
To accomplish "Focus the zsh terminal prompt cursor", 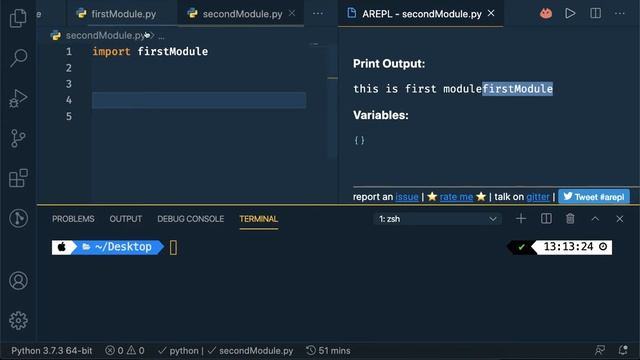I will pyautogui.click(x=173, y=247).
